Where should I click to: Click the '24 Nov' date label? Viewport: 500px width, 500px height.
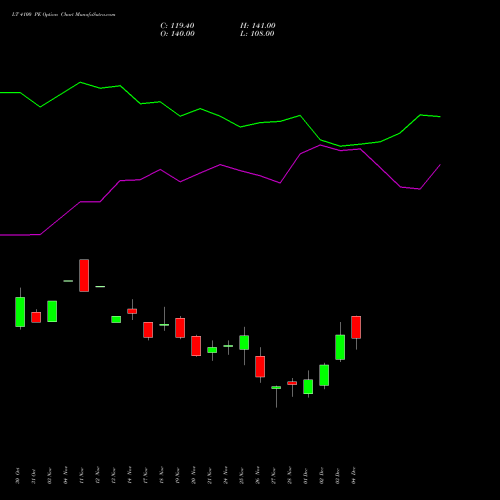(226, 476)
